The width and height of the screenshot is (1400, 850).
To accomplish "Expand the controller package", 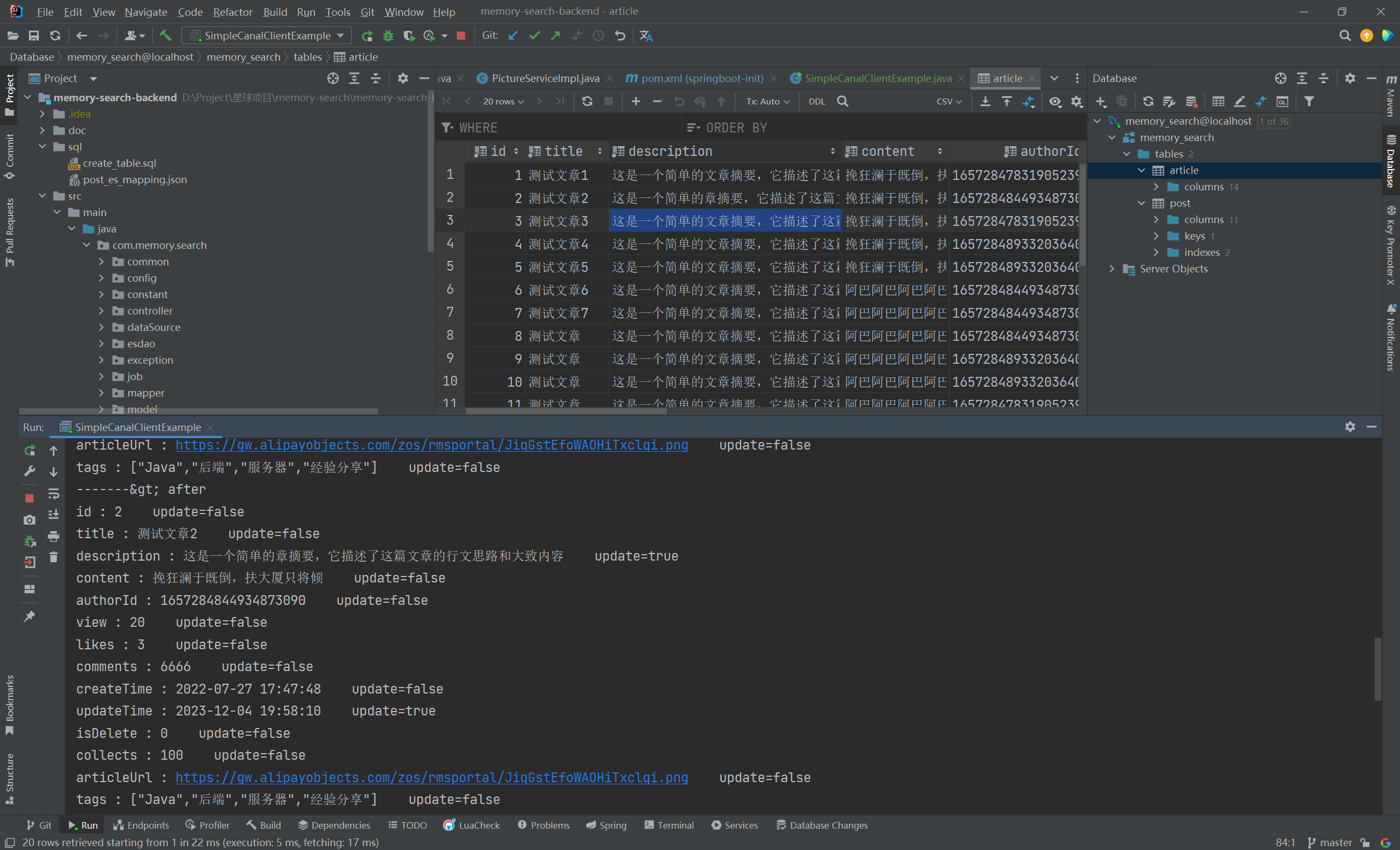I will point(101,311).
